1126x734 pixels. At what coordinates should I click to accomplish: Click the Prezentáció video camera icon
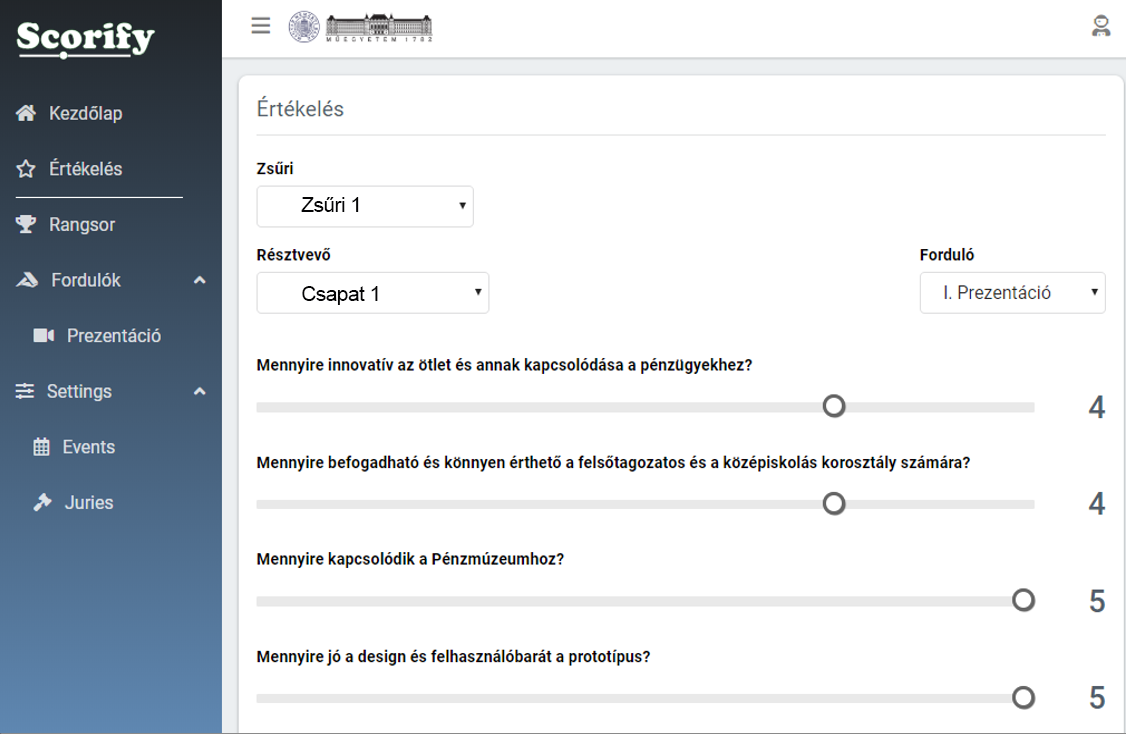(43, 336)
